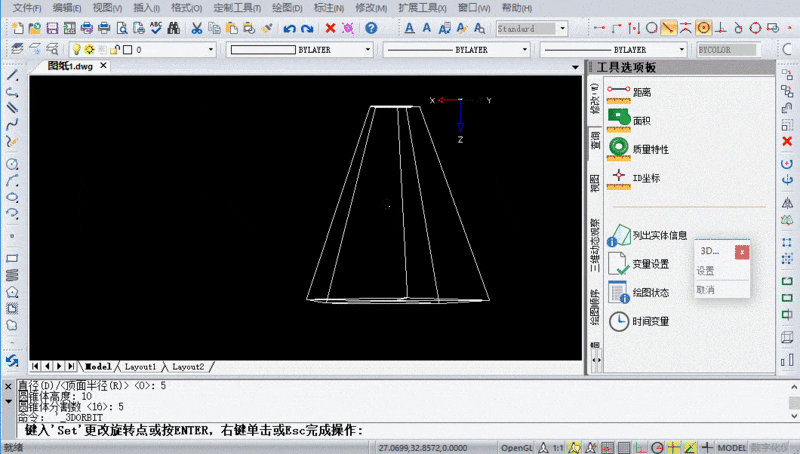Click the BYCOLOR plot style box
Screen dimensions: 800x454
coord(726,48)
